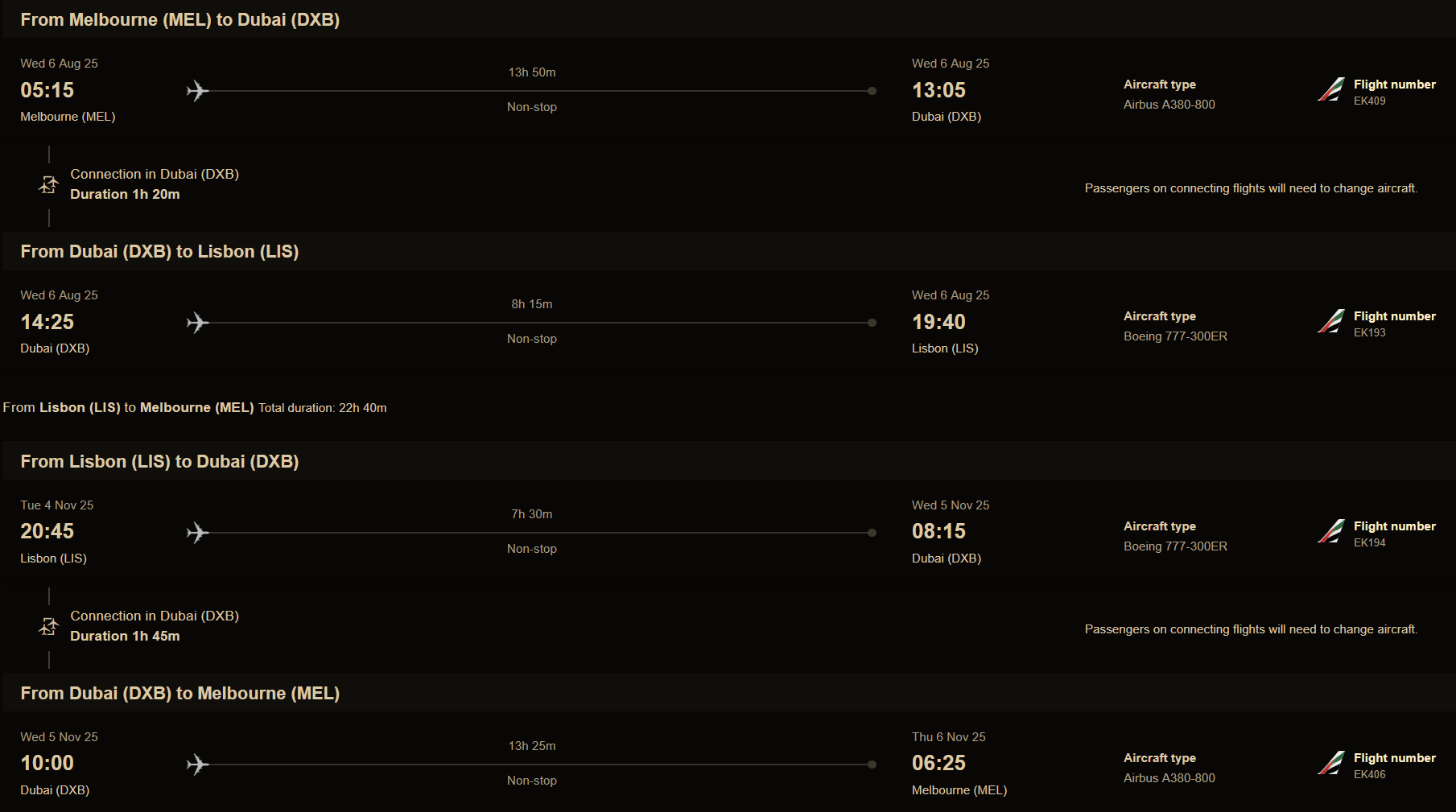
Task: Click the airplane icon beside 20:45 Lisbon departure
Action: click(x=197, y=533)
